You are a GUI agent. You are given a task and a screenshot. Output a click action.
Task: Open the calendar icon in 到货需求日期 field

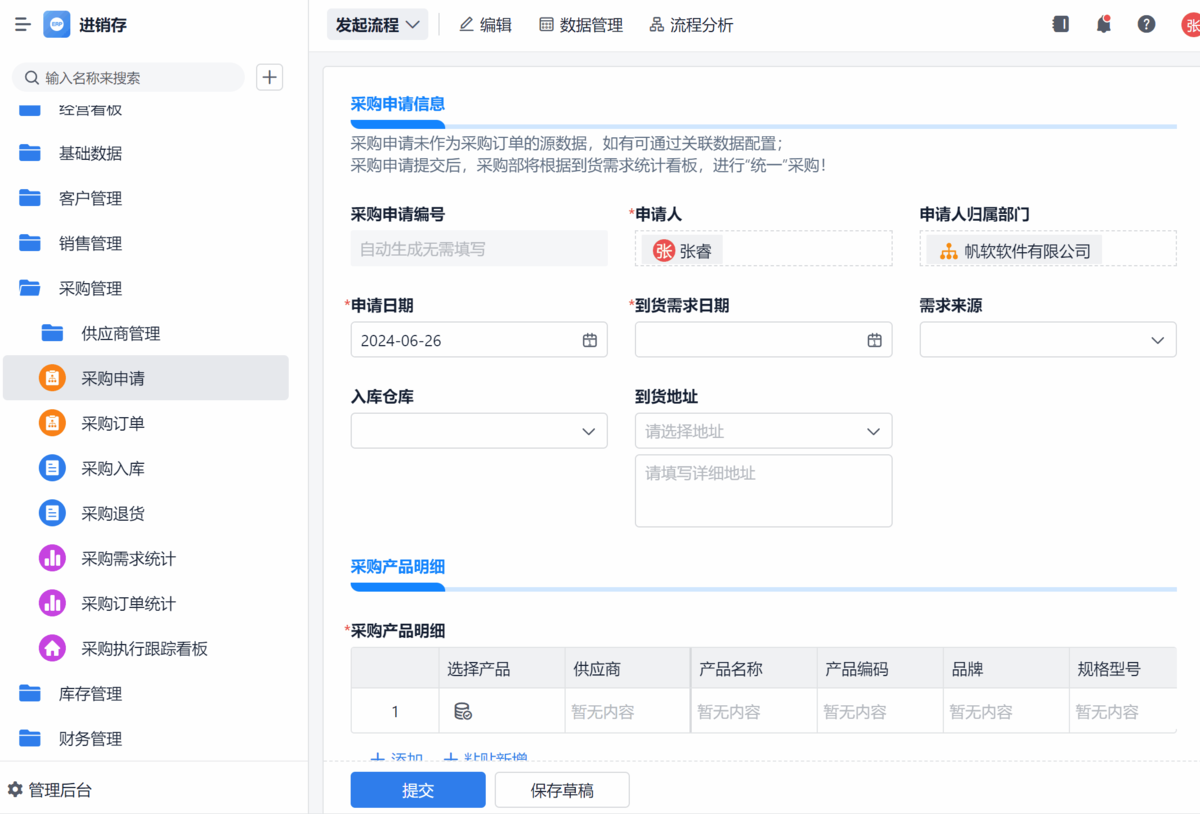[874, 340]
